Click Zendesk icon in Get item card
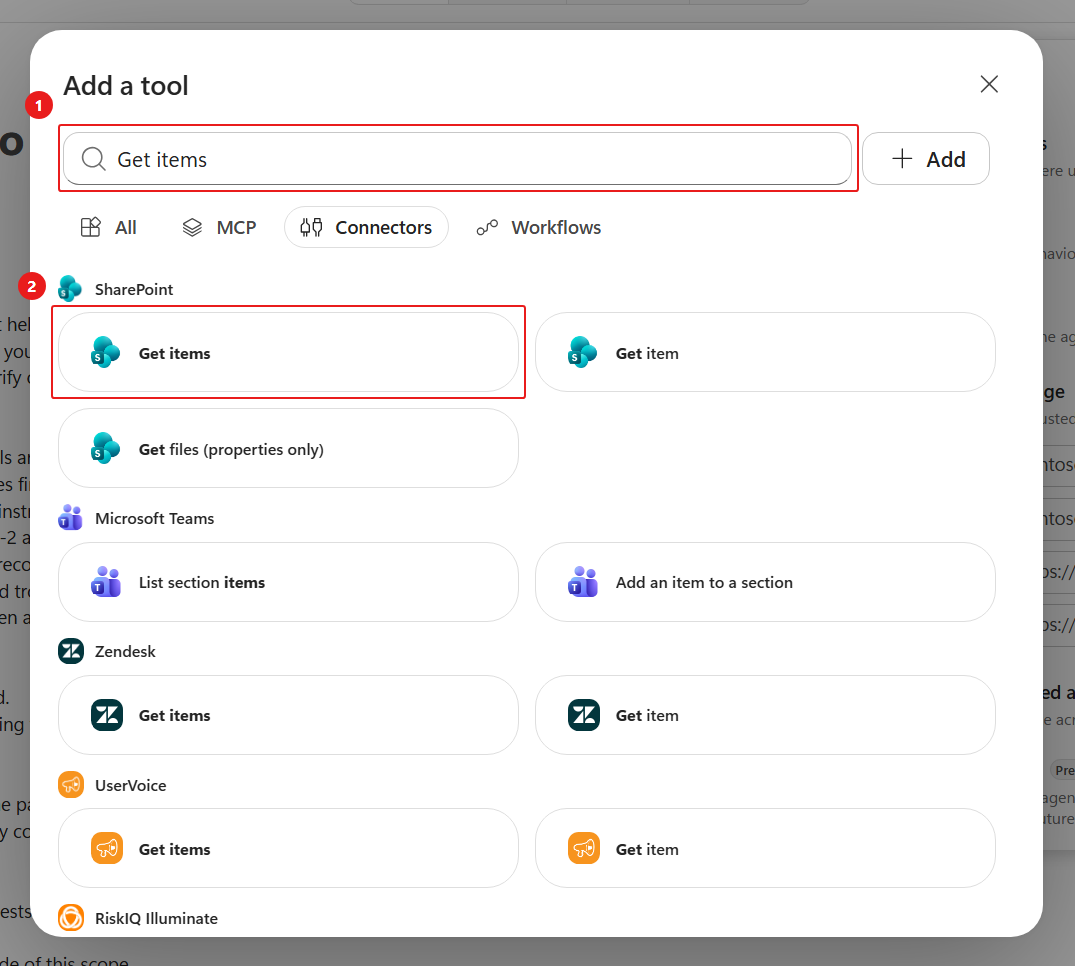Image resolution: width=1075 pixels, height=966 pixels. point(584,715)
